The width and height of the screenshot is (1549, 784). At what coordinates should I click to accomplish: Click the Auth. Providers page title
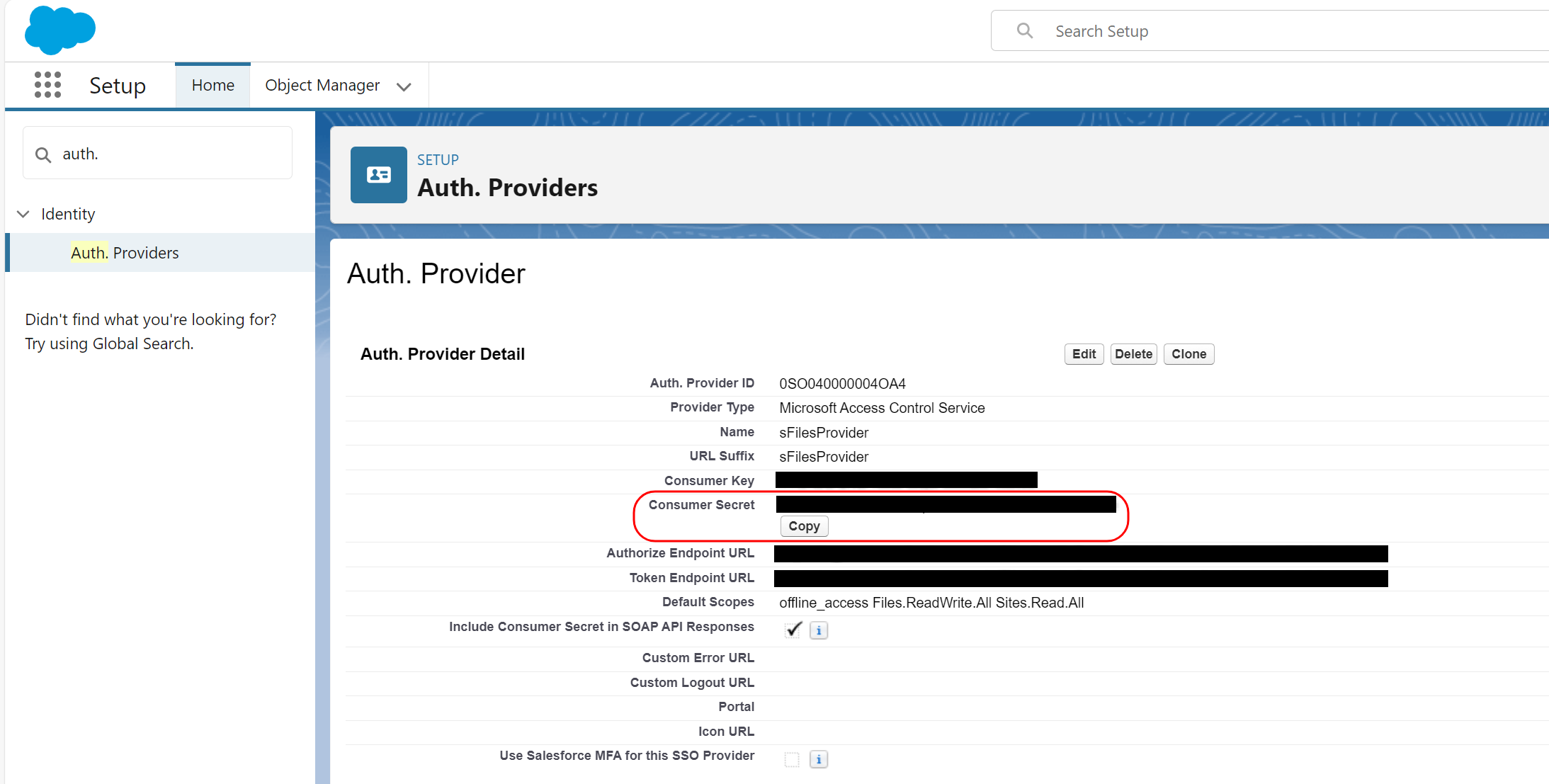507,188
